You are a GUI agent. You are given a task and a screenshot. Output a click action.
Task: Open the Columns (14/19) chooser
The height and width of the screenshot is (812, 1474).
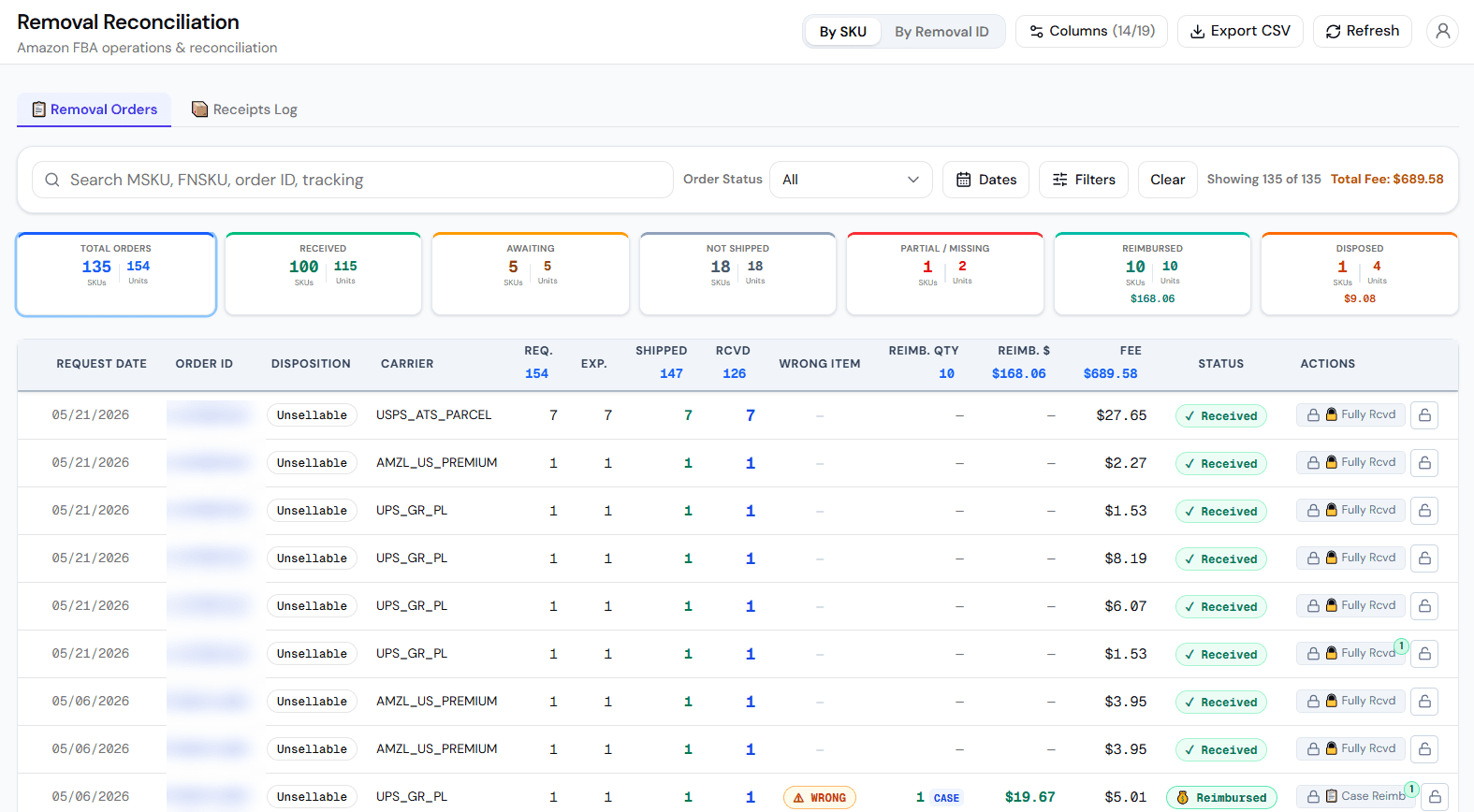coord(1091,31)
